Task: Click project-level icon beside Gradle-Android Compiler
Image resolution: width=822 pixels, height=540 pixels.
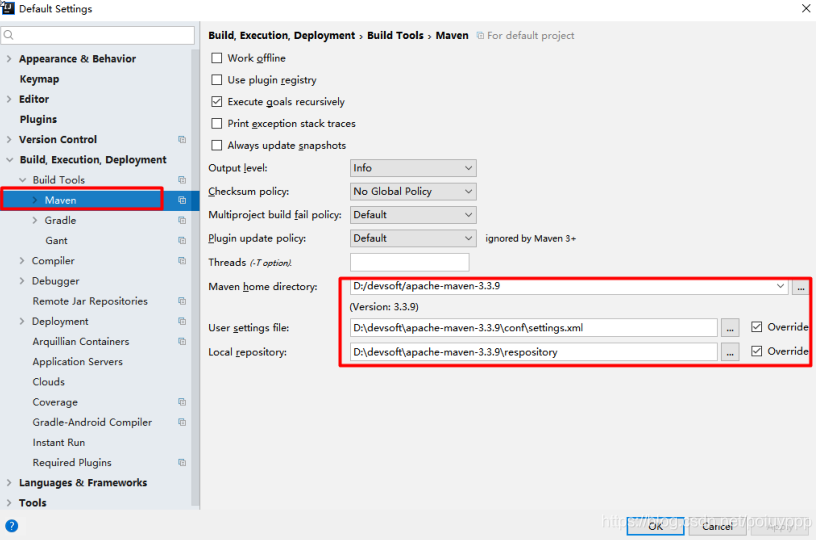Action: [x=182, y=422]
